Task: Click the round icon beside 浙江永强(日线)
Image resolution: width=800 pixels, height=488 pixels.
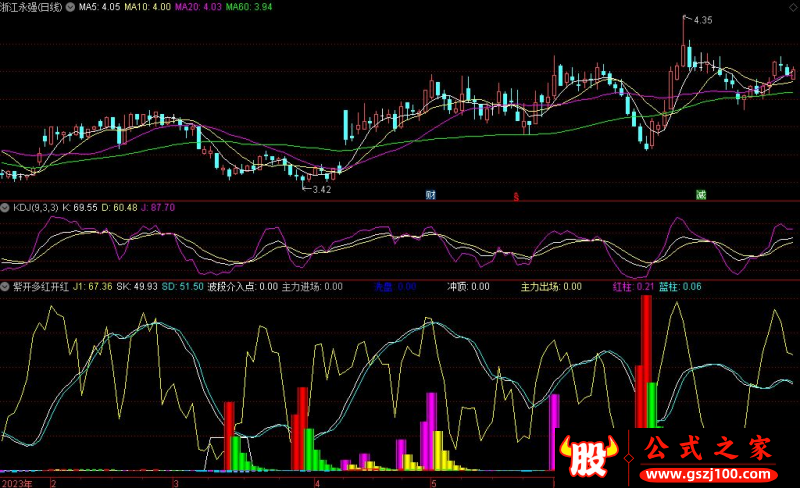Action: click(84, 7)
